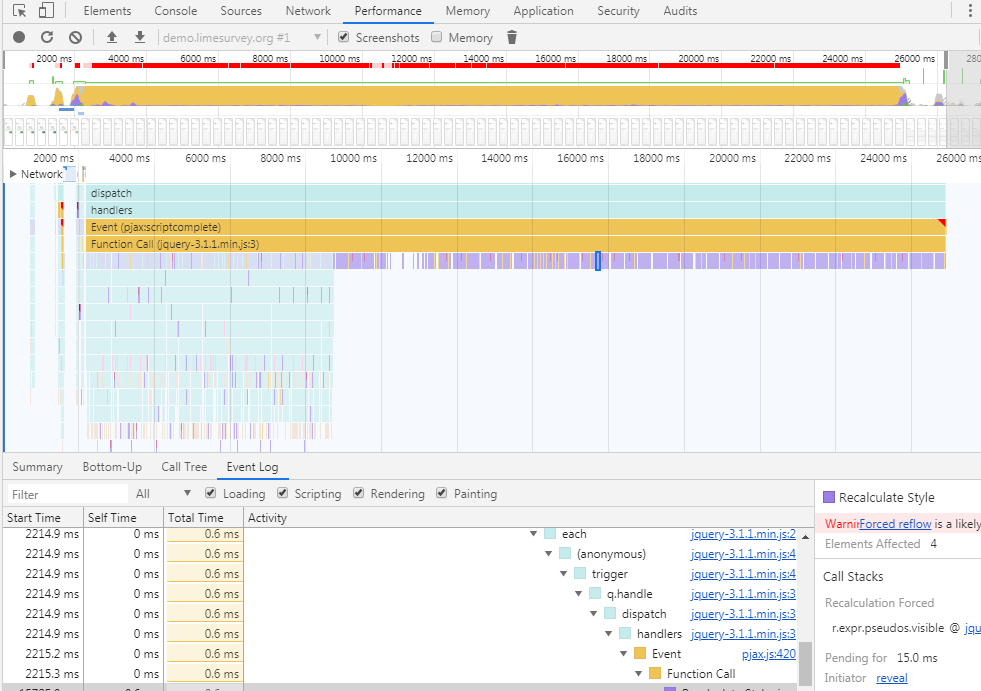Screen dimensions: 981x691
Task: Toggle the Rendering filter checkbox
Action: click(358, 493)
